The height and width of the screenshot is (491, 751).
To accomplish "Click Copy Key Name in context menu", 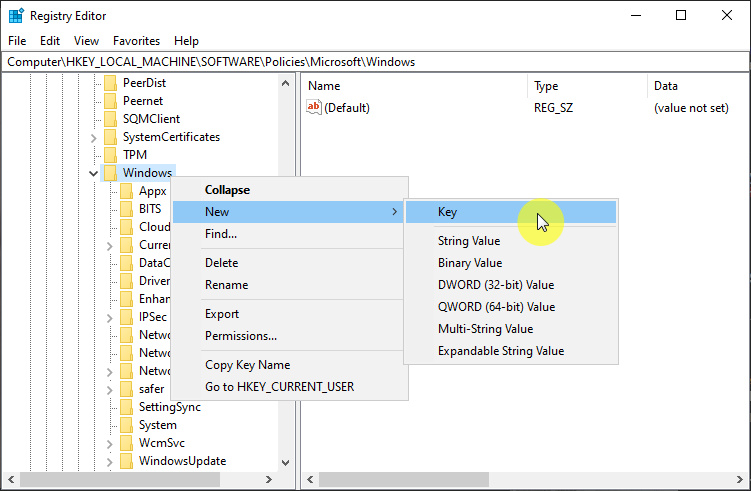I will coord(247,365).
